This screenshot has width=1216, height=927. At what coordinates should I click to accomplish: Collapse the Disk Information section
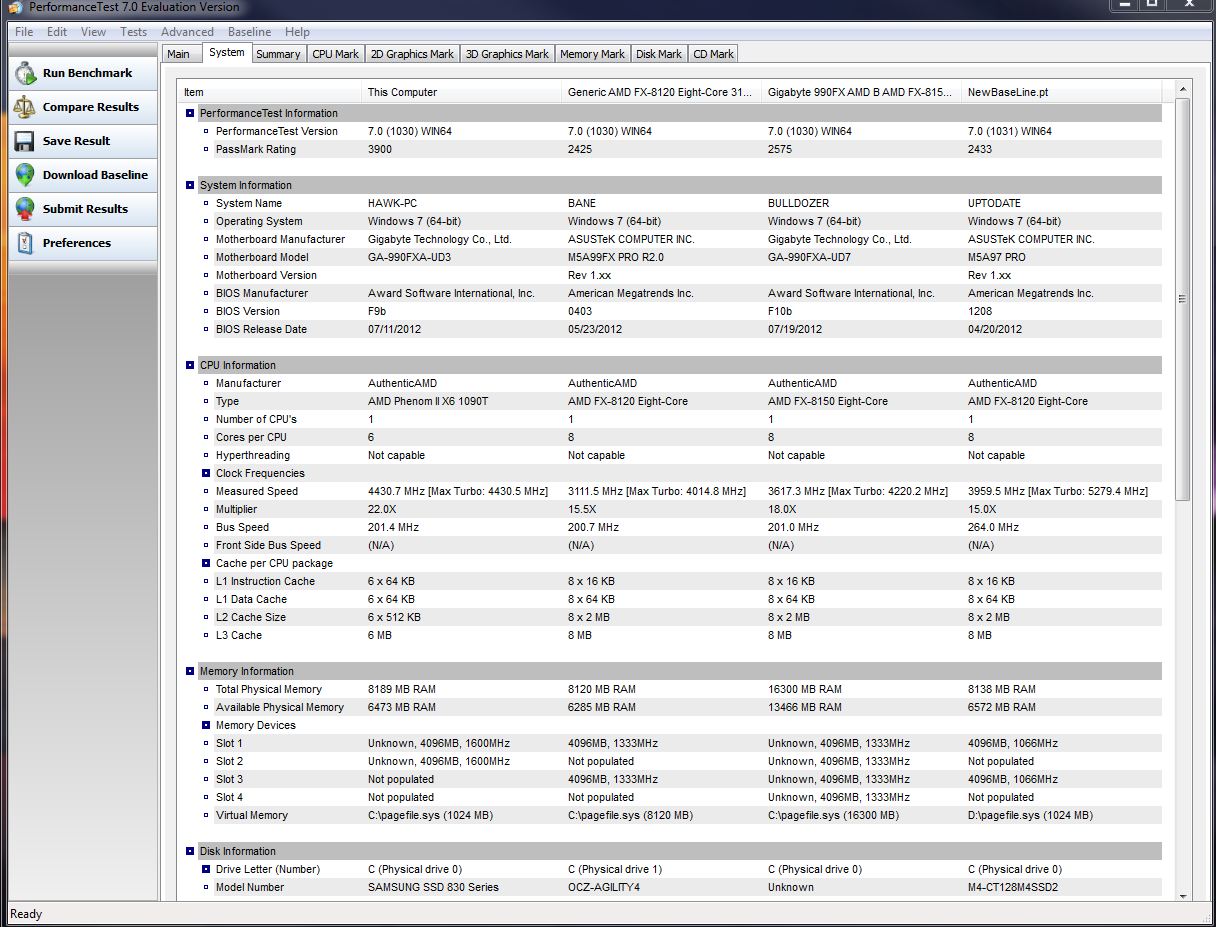190,851
